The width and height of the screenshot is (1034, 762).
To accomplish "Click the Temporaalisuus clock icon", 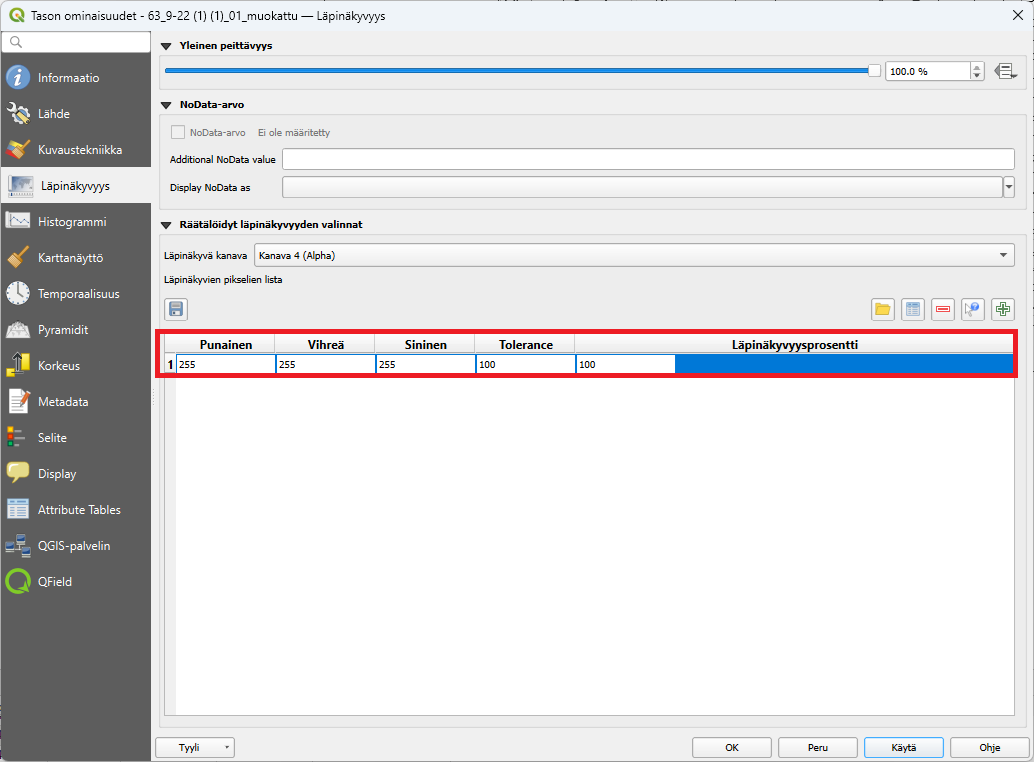I will pyautogui.click(x=18, y=293).
